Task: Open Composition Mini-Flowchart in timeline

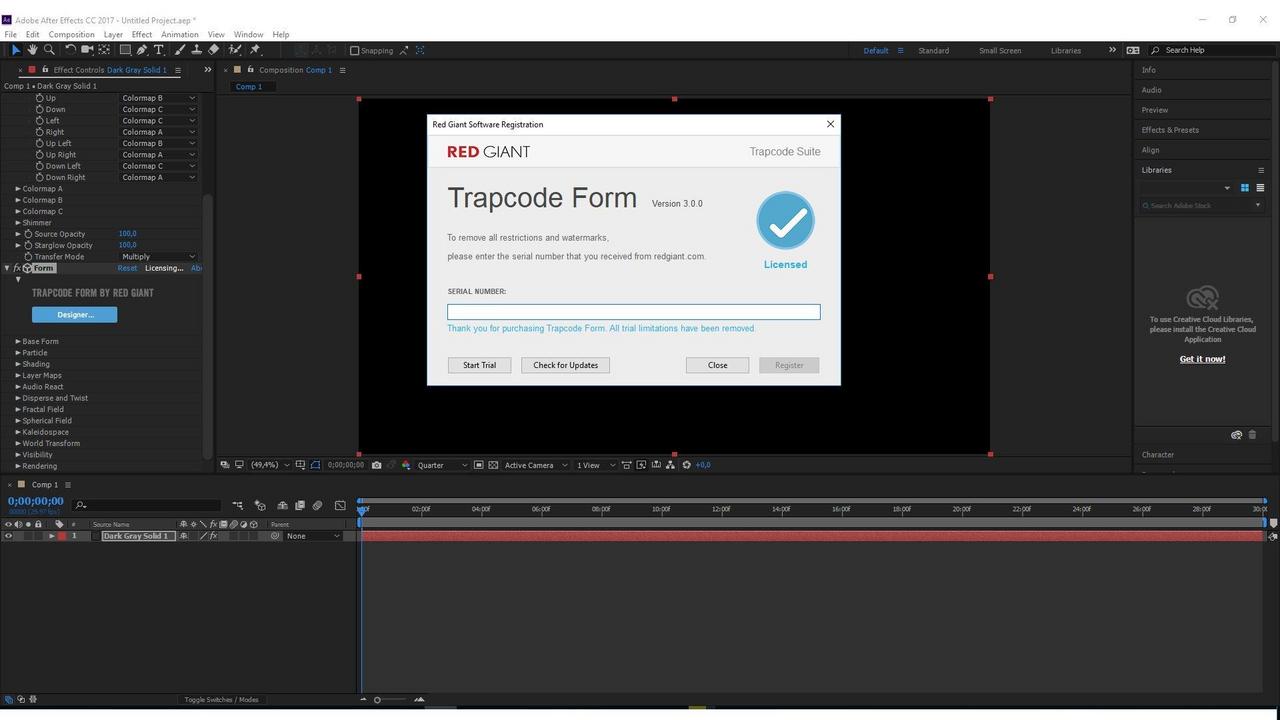Action: (x=237, y=505)
